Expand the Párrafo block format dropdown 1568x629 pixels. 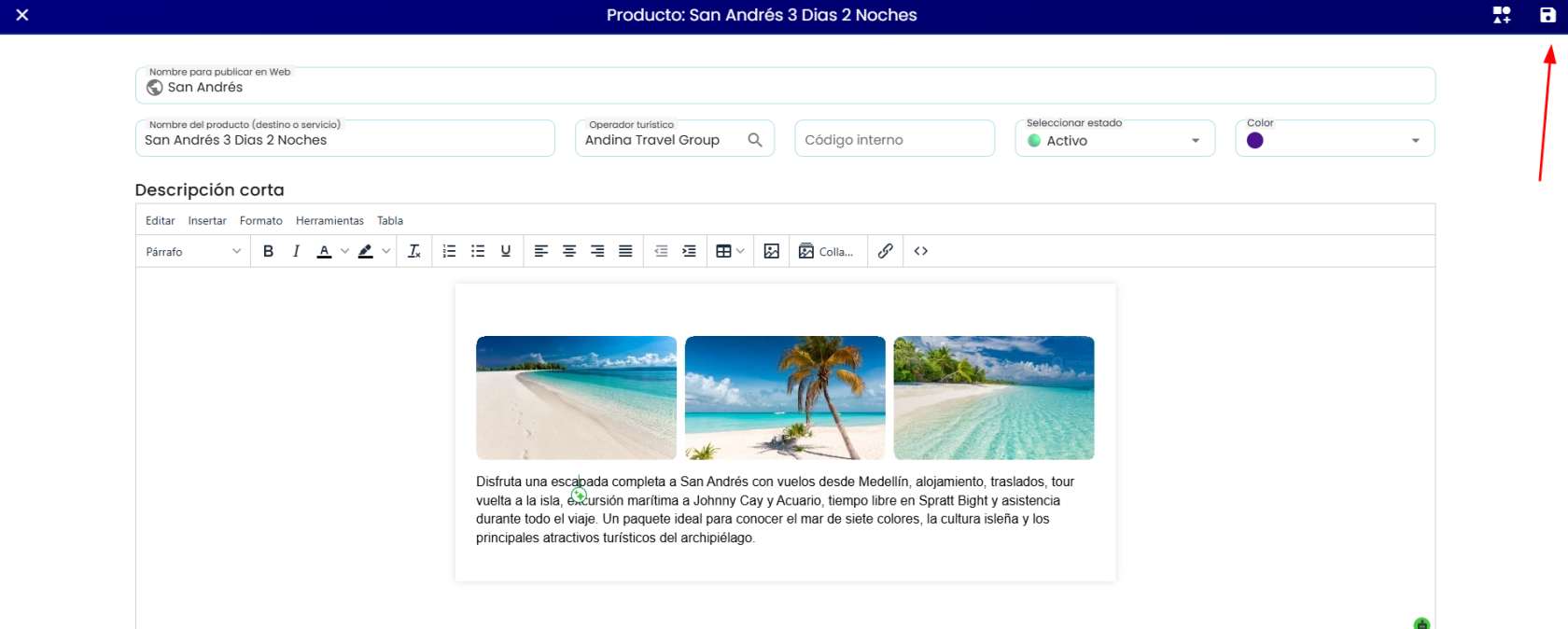(x=193, y=251)
